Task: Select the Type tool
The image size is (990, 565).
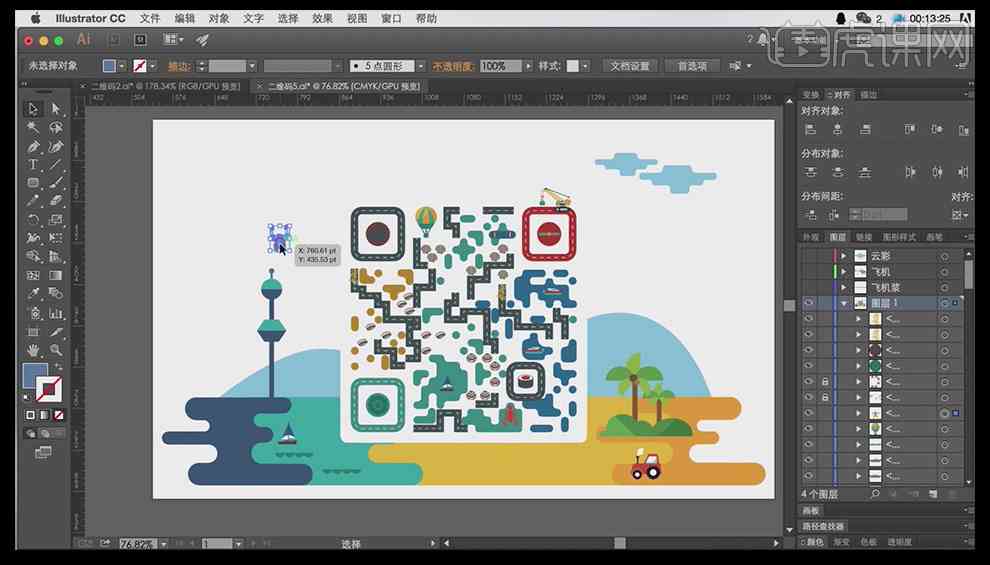Action: point(33,165)
